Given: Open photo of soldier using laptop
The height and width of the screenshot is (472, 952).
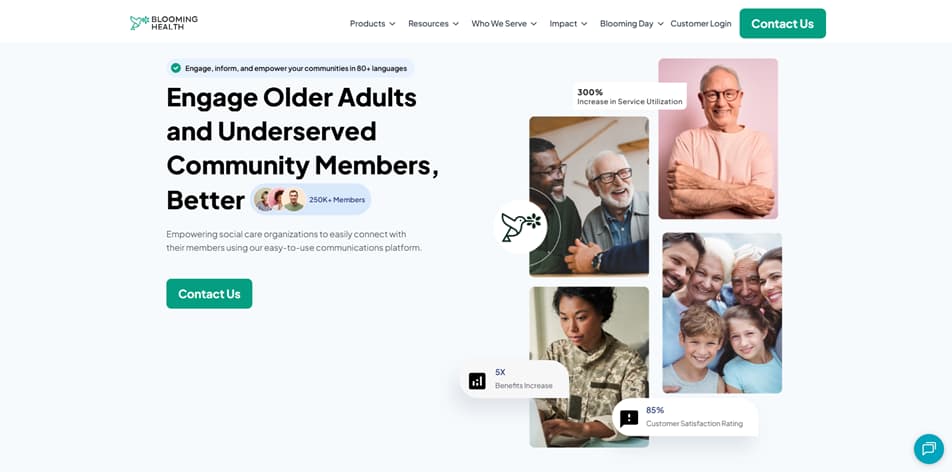Looking at the screenshot, I should point(589,367).
